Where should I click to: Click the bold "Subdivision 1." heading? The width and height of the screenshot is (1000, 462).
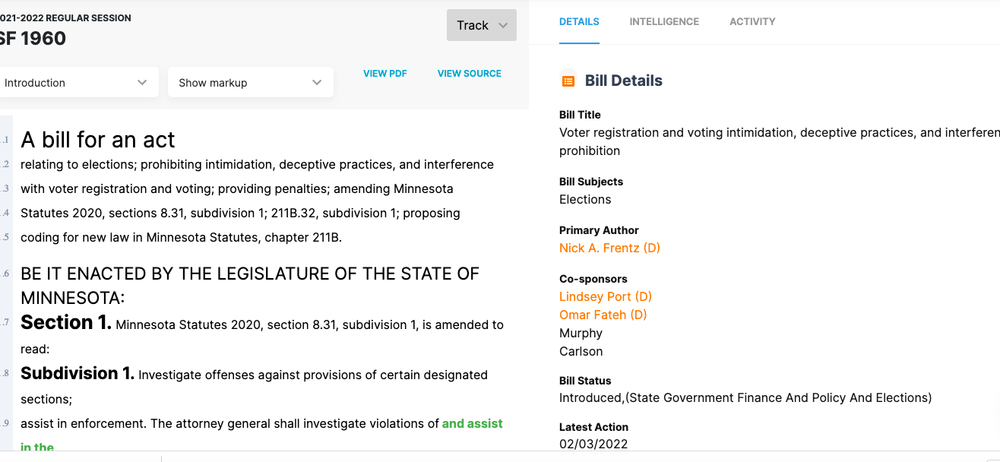(77, 374)
